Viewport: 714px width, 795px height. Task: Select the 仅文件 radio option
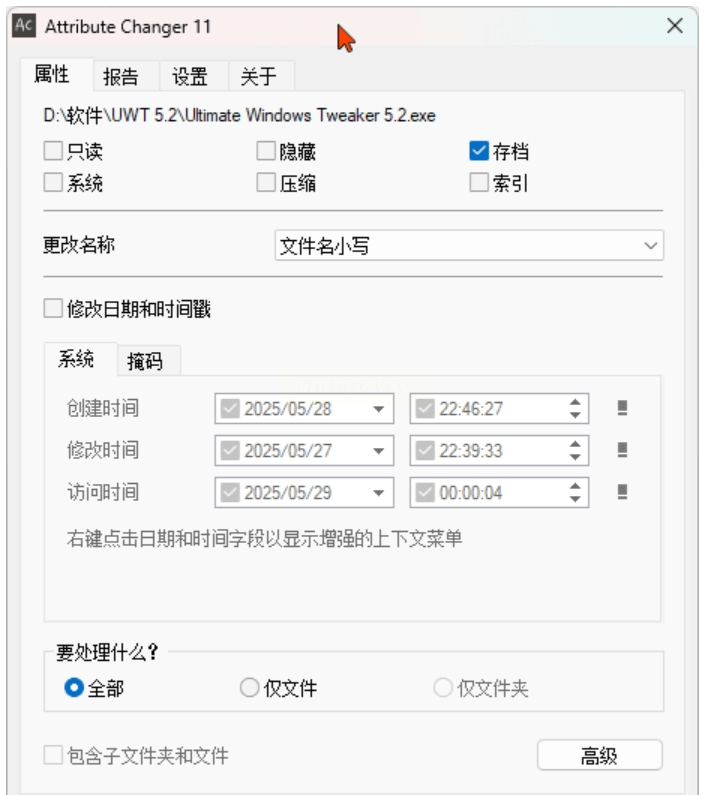[x=250, y=688]
